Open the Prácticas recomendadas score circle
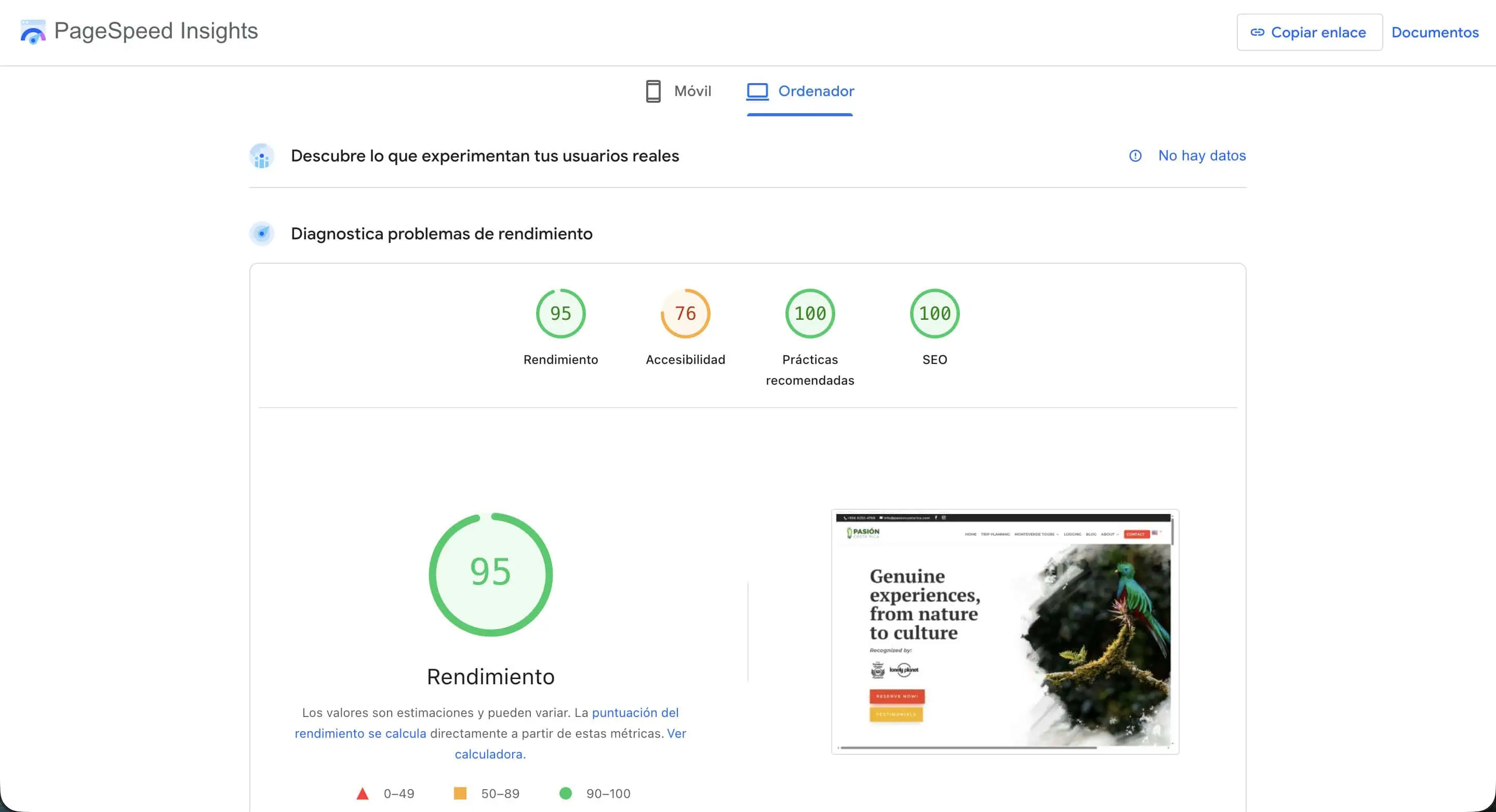The width and height of the screenshot is (1496, 812). [x=810, y=314]
